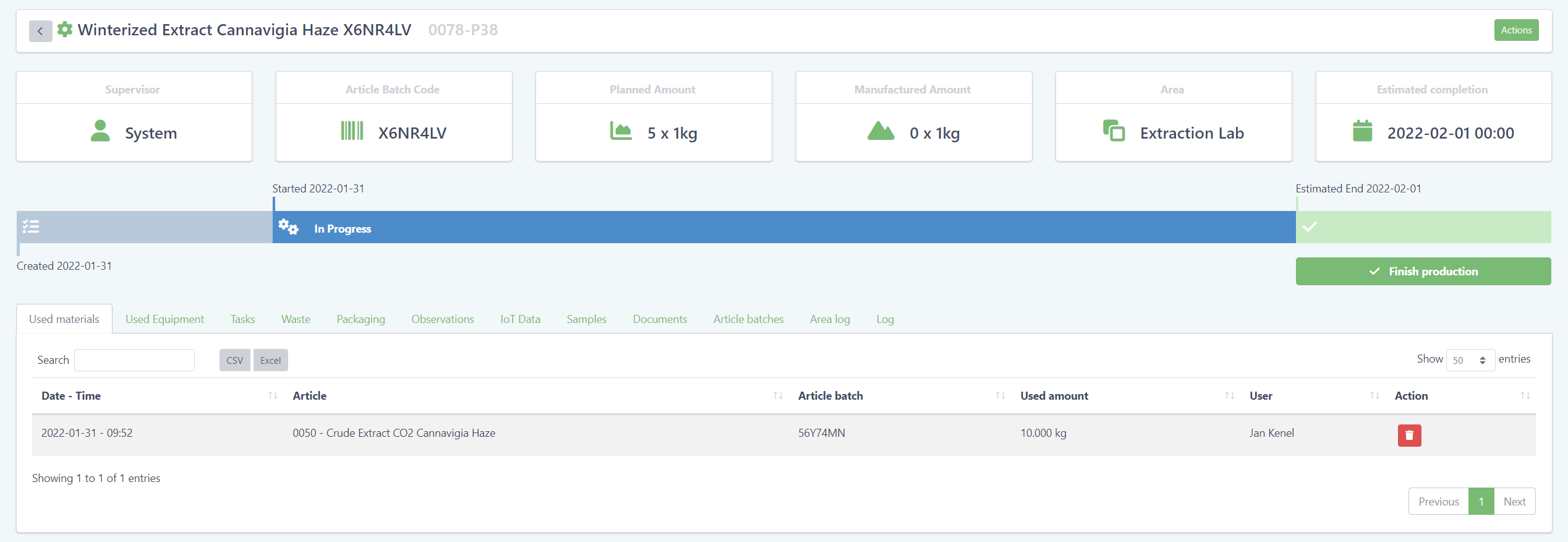Switch to the Used Equipment tab
Viewport: 1568px width, 542px height.
pyautogui.click(x=164, y=319)
